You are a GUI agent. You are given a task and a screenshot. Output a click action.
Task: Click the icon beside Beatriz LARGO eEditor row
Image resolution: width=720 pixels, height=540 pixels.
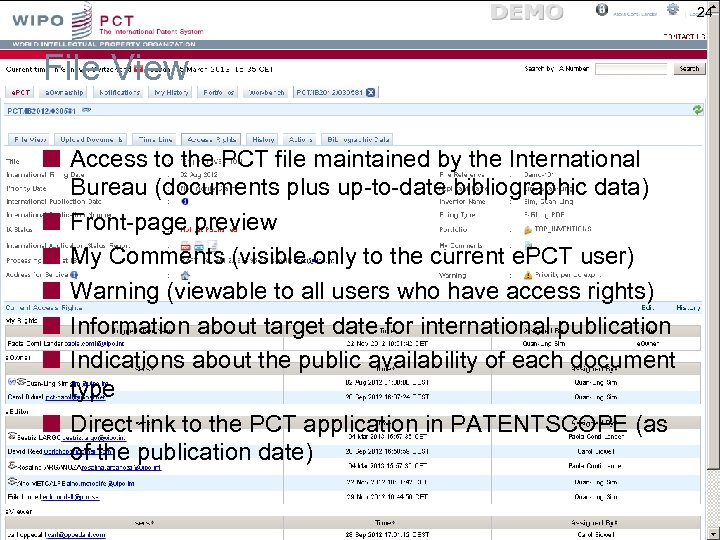click(x=12, y=436)
